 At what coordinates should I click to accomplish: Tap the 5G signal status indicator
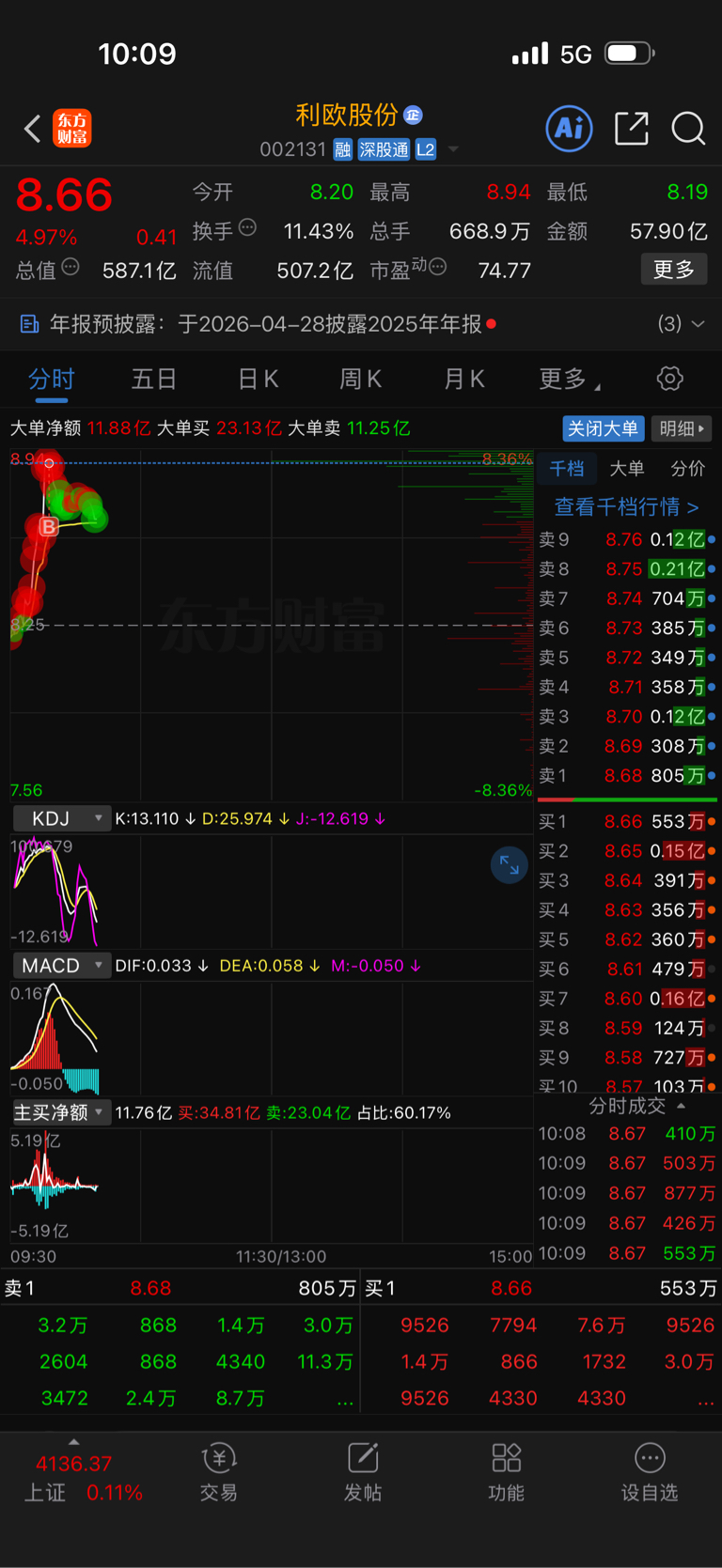pos(576,54)
